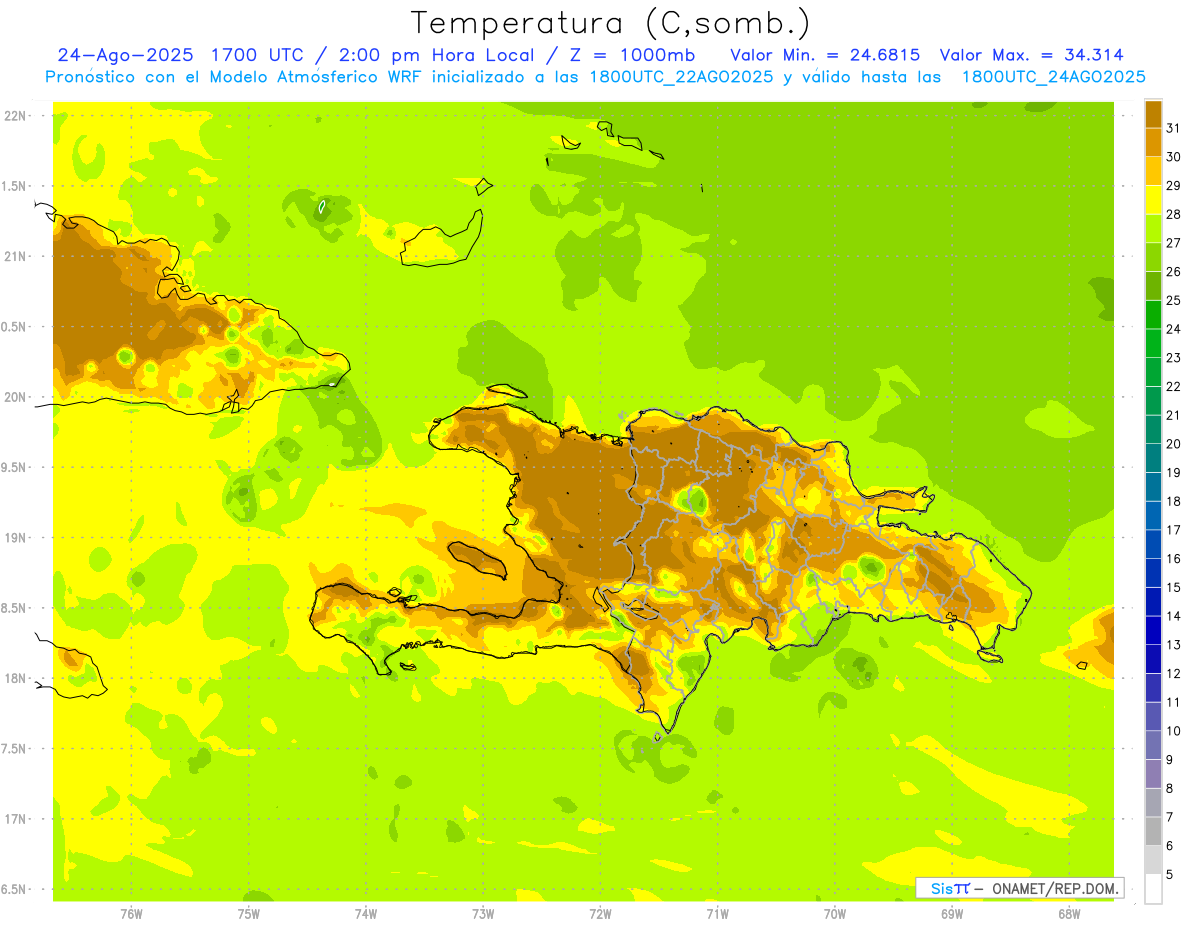Viewport: 1200px width, 927px height.
Task: Pick the orange colorbar segment between 30 and 31
Action: tap(1153, 143)
